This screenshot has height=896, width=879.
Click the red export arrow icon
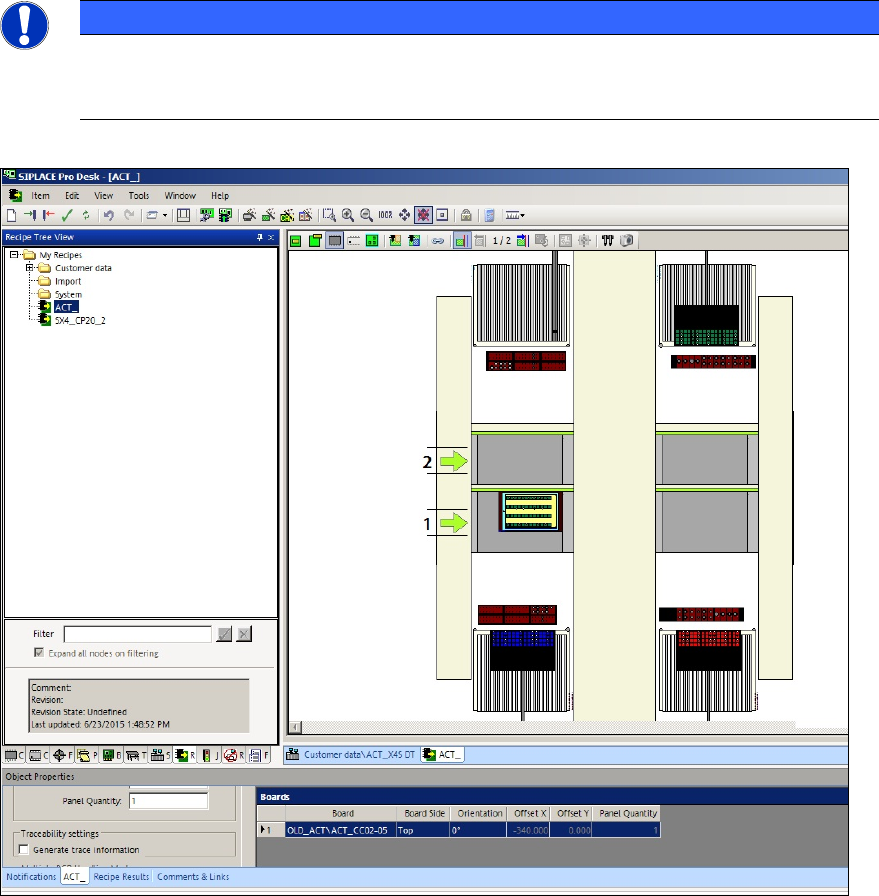[x=49, y=215]
